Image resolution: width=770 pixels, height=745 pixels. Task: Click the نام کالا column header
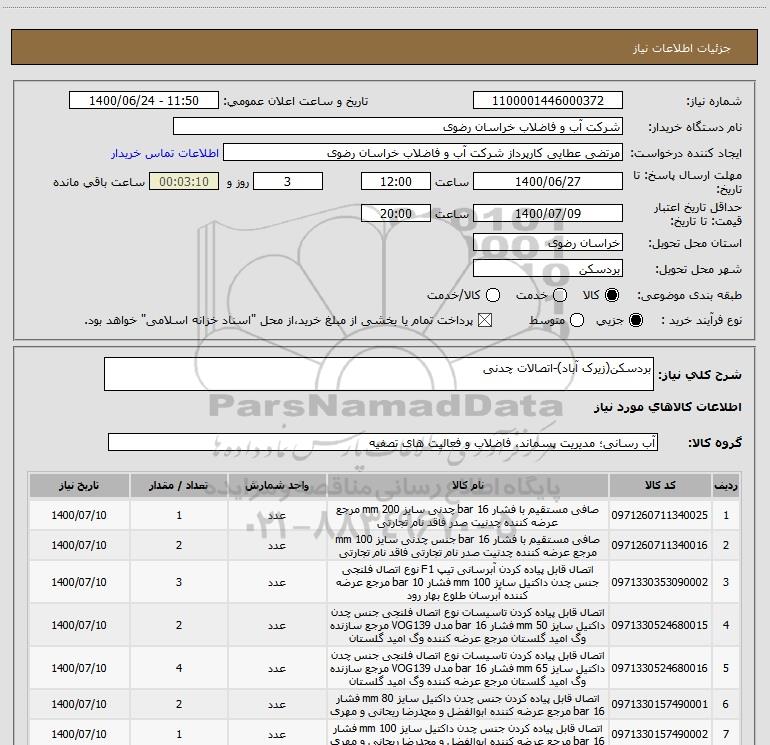click(468, 485)
